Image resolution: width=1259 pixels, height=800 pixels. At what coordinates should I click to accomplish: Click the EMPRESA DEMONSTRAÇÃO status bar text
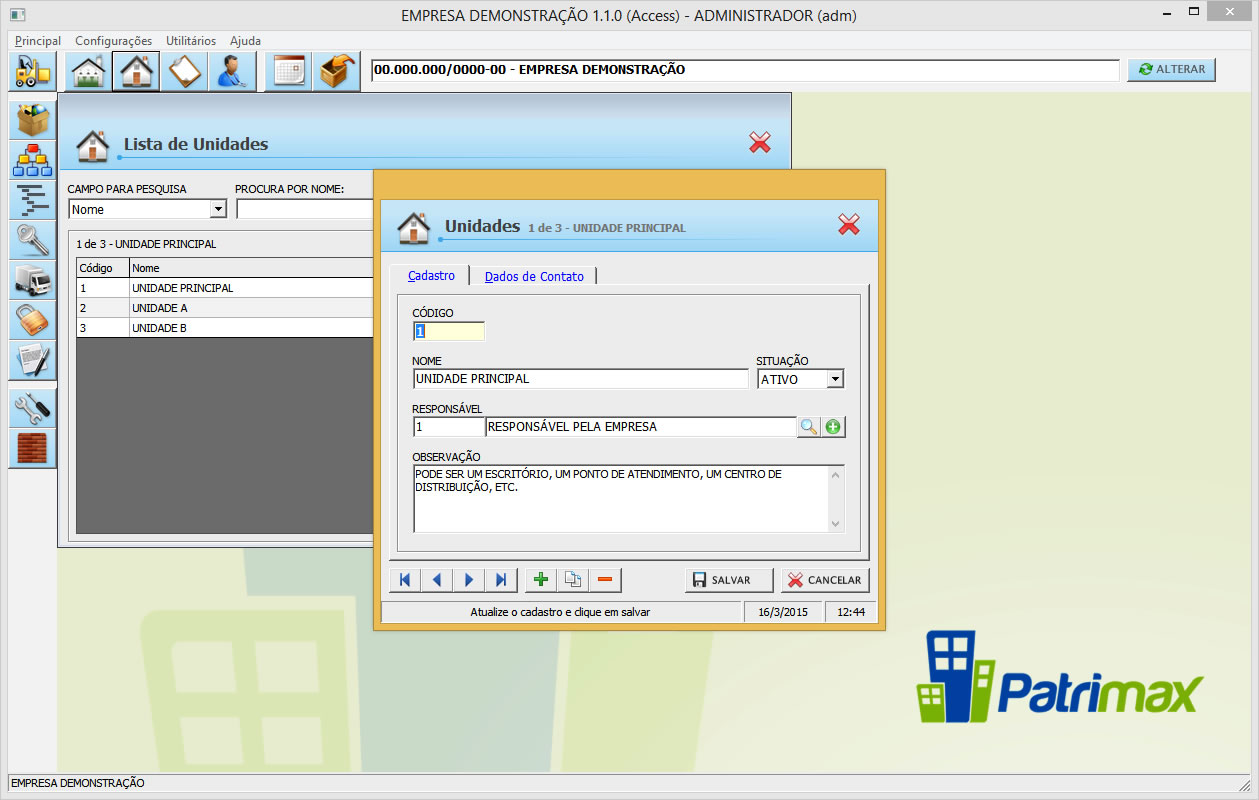pyautogui.click(x=78, y=783)
